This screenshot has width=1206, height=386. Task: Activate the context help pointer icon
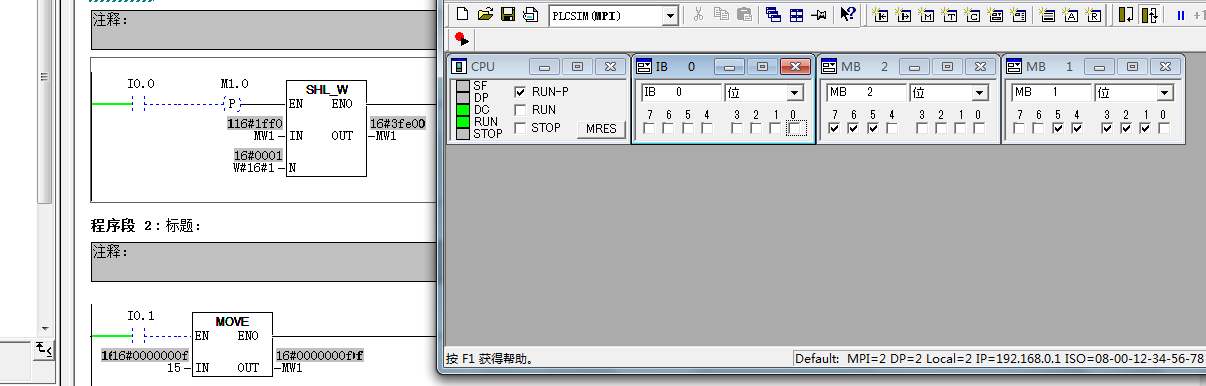pyautogui.click(x=848, y=15)
